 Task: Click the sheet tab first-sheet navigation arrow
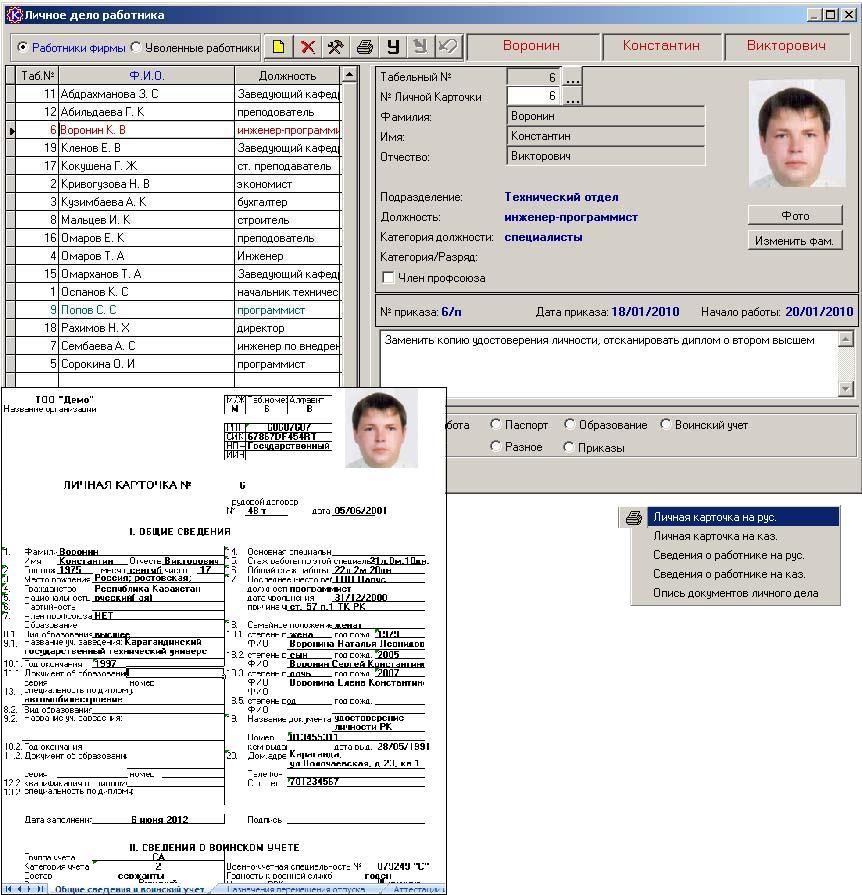click(9, 889)
